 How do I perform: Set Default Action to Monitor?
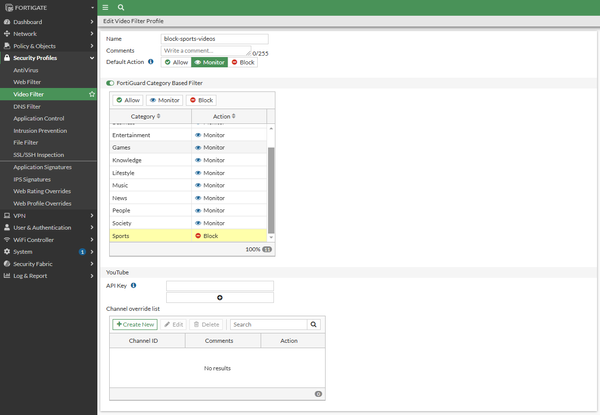pyautogui.click(x=209, y=62)
